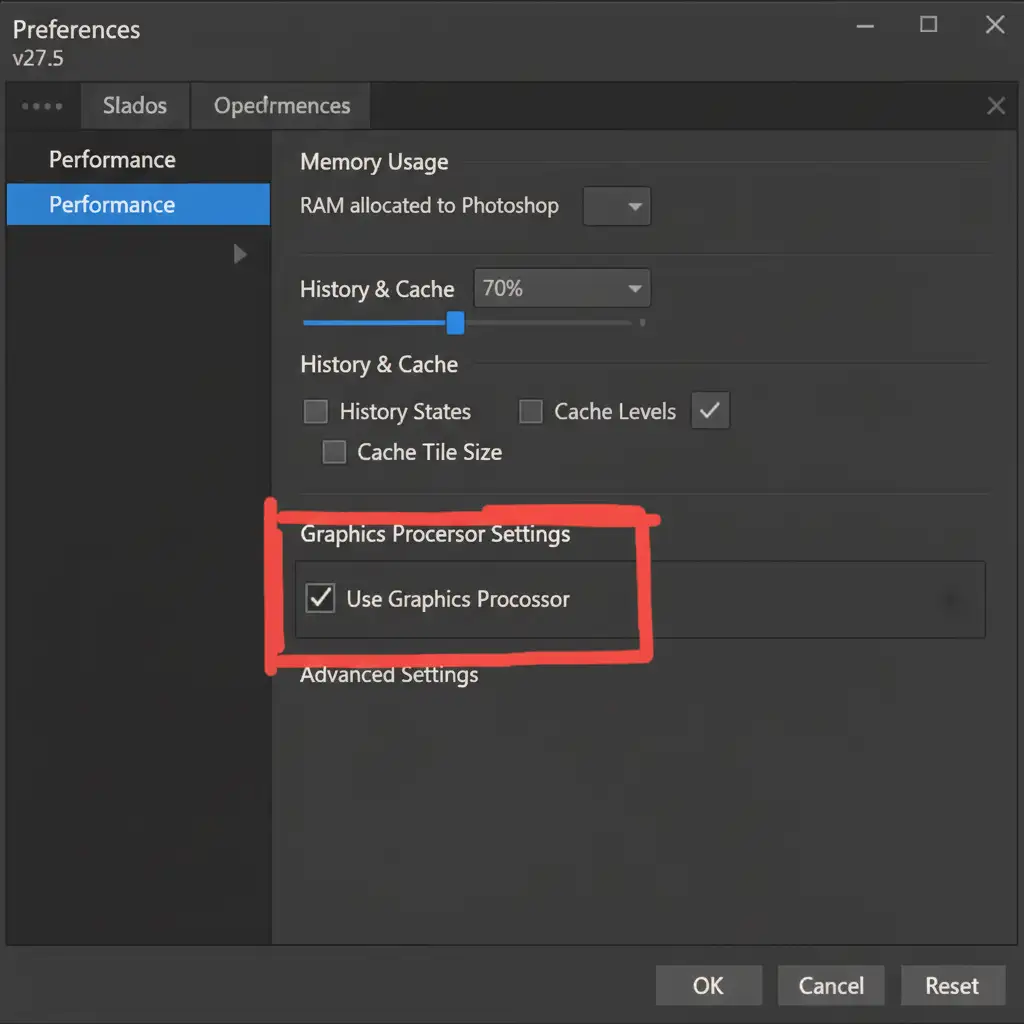The image size is (1024, 1024).
Task: Click the Reset button
Action: (x=951, y=985)
